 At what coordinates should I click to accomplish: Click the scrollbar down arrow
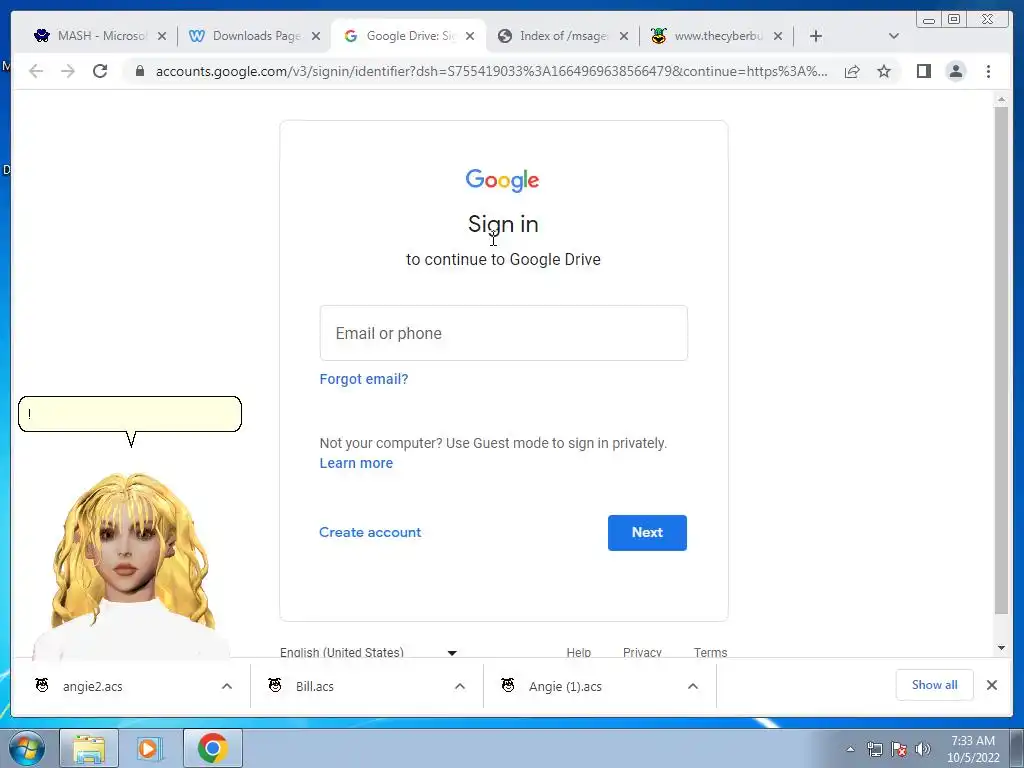[1001, 648]
